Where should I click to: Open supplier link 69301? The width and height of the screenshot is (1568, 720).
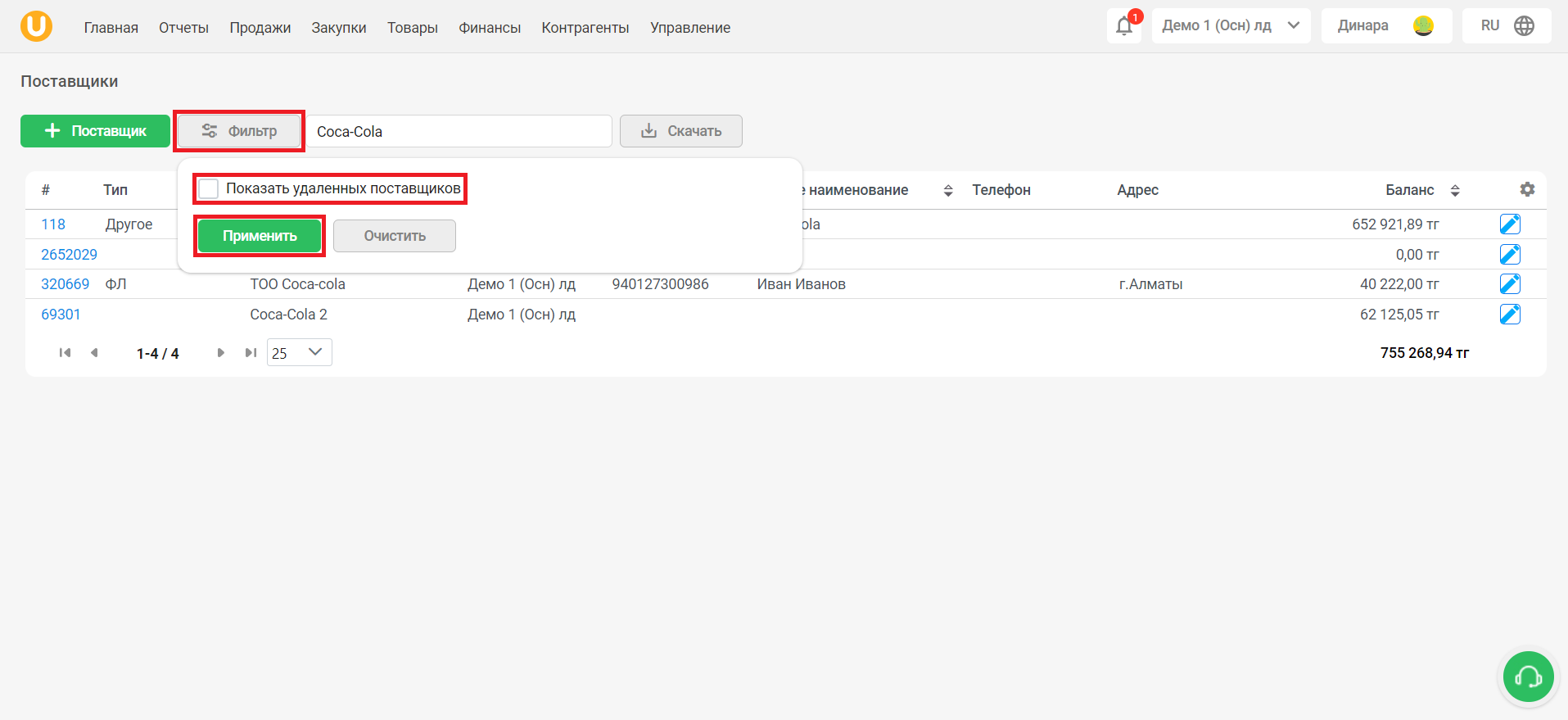click(61, 315)
